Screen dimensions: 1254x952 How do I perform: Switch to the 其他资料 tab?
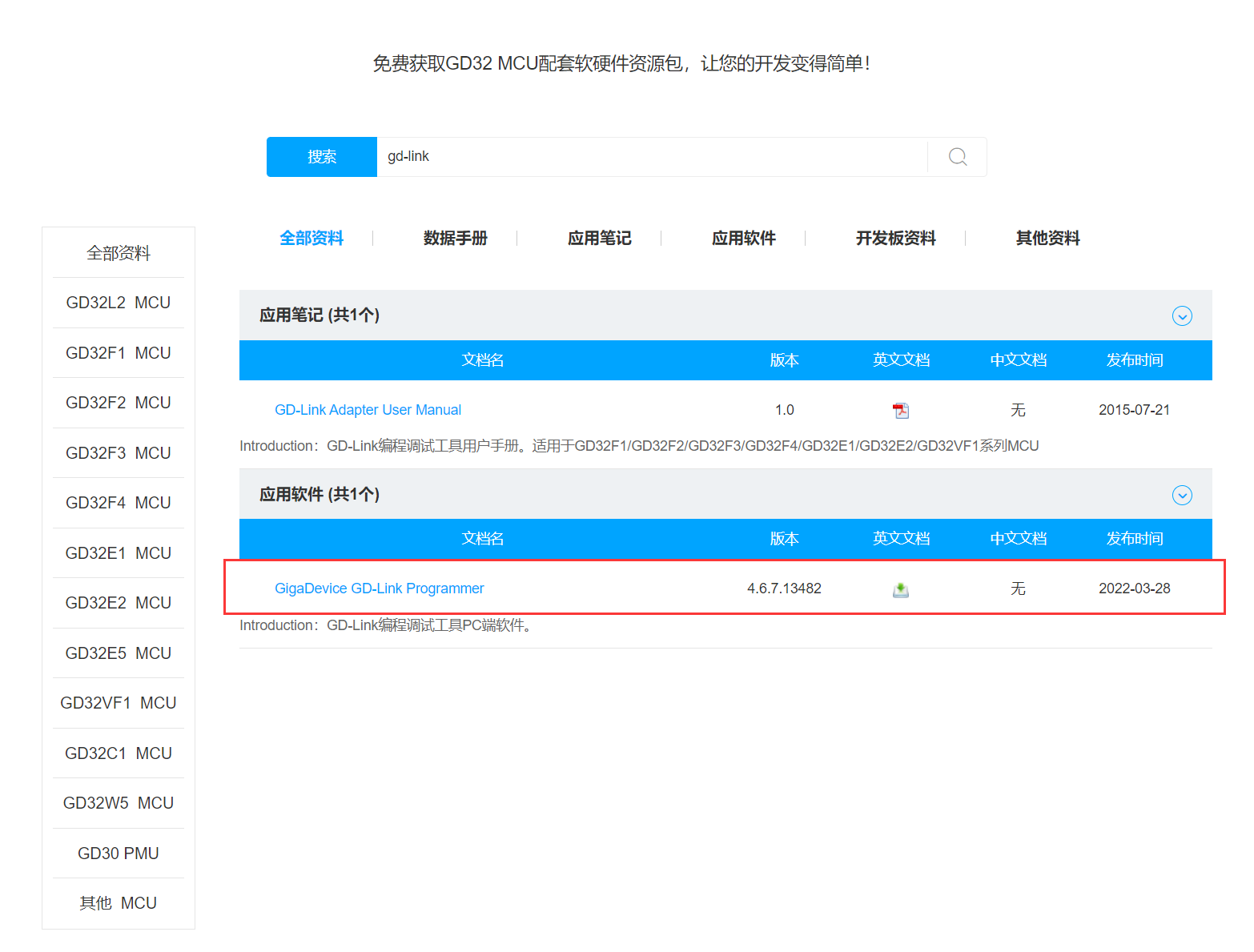[1048, 238]
